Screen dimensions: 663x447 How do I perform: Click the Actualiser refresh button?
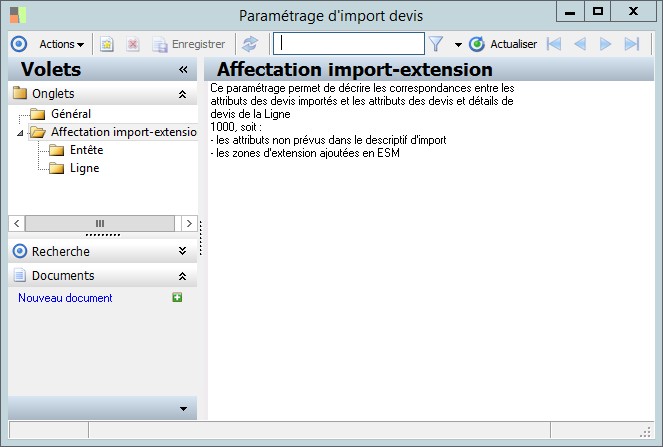[503, 44]
